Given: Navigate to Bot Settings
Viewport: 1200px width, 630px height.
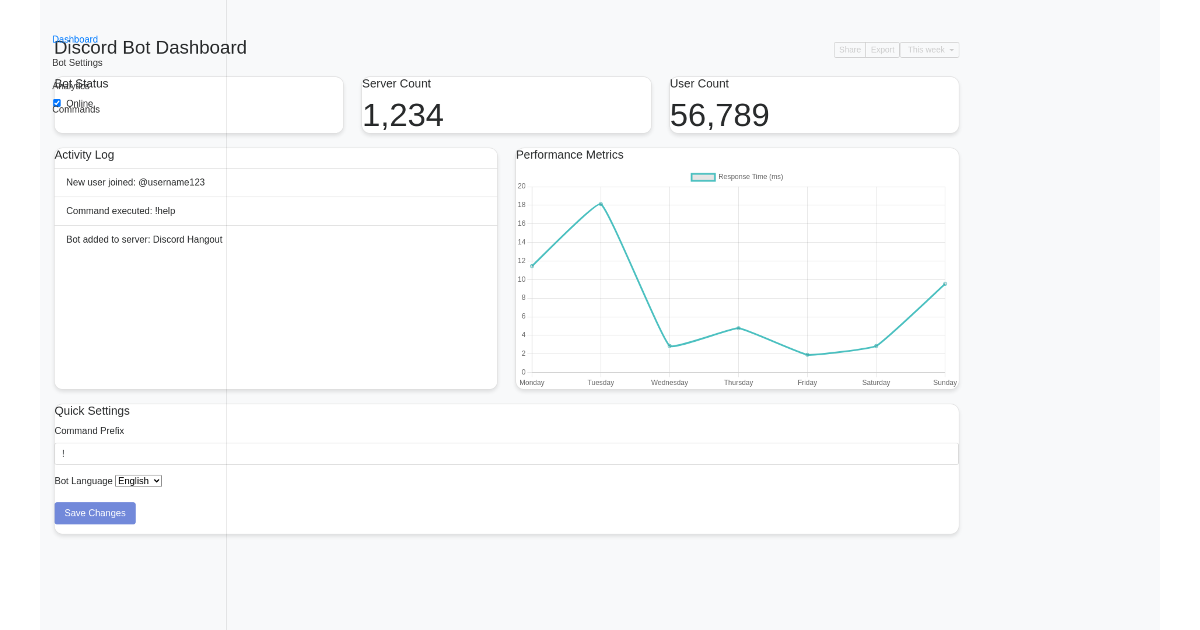Looking at the screenshot, I should click(x=78, y=62).
